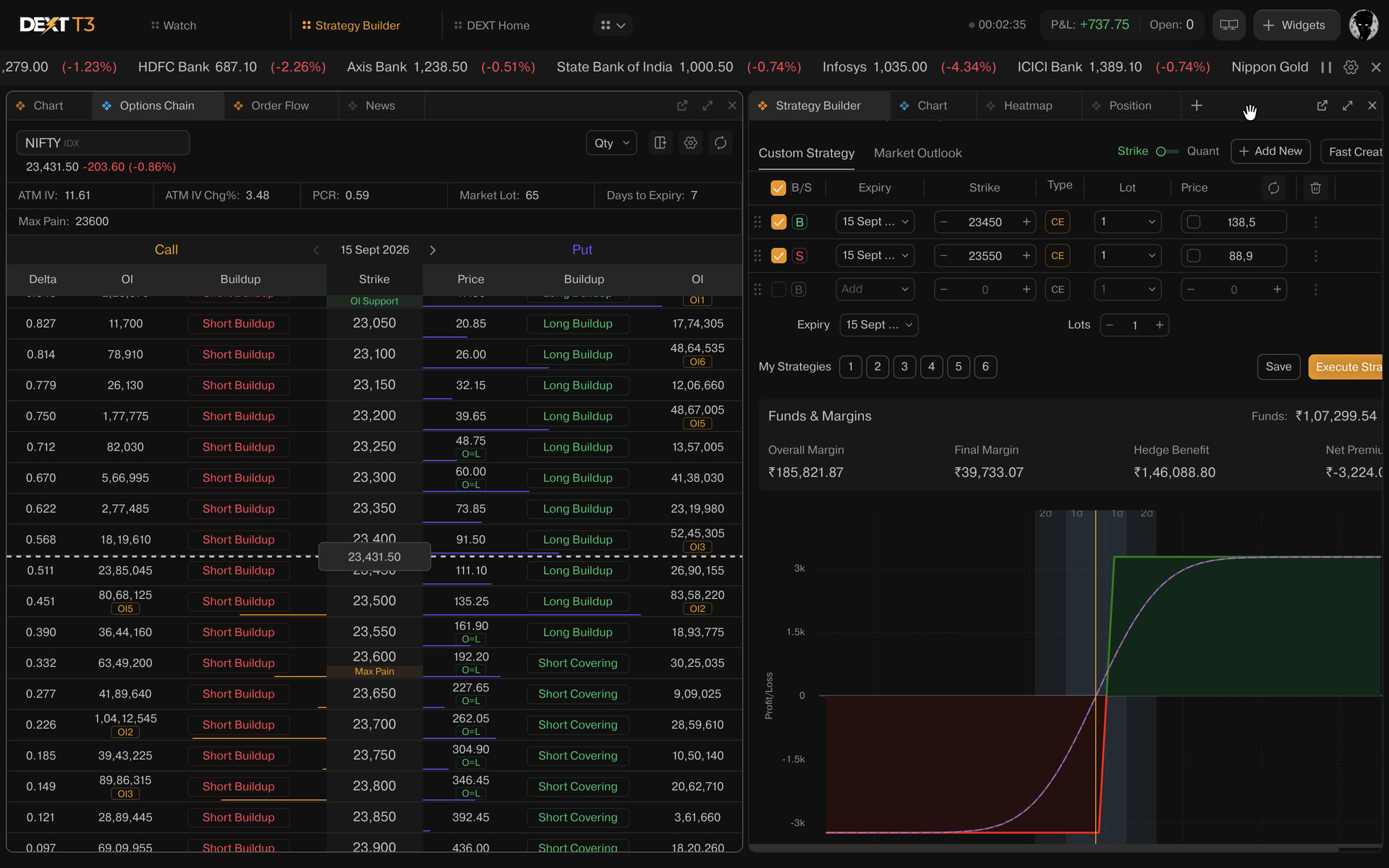The width and height of the screenshot is (1389, 868).
Task: Add a new tab to the Strategy Builder panel
Action: coord(1197,106)
